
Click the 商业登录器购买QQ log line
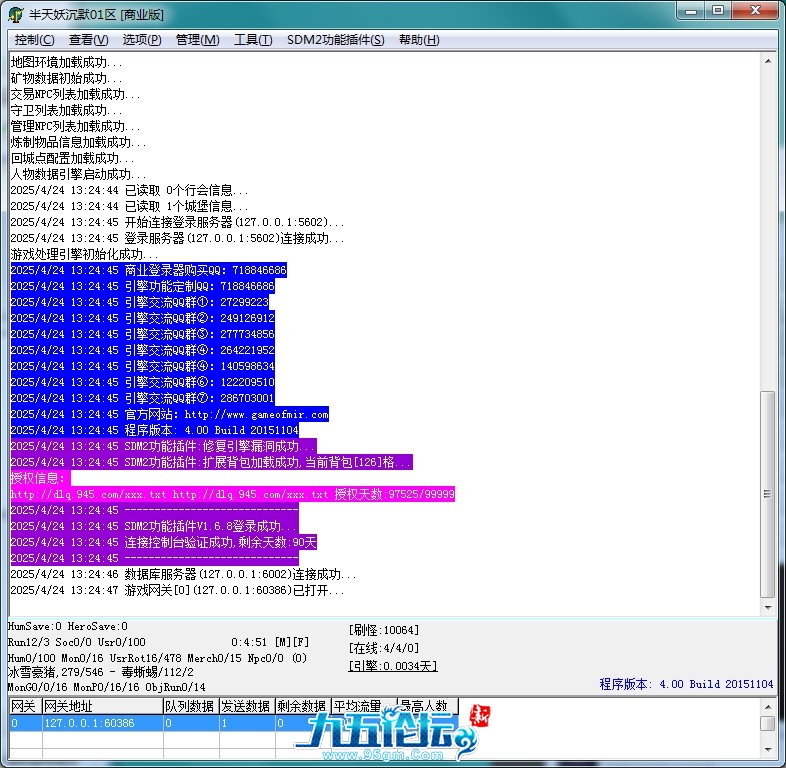148,270
